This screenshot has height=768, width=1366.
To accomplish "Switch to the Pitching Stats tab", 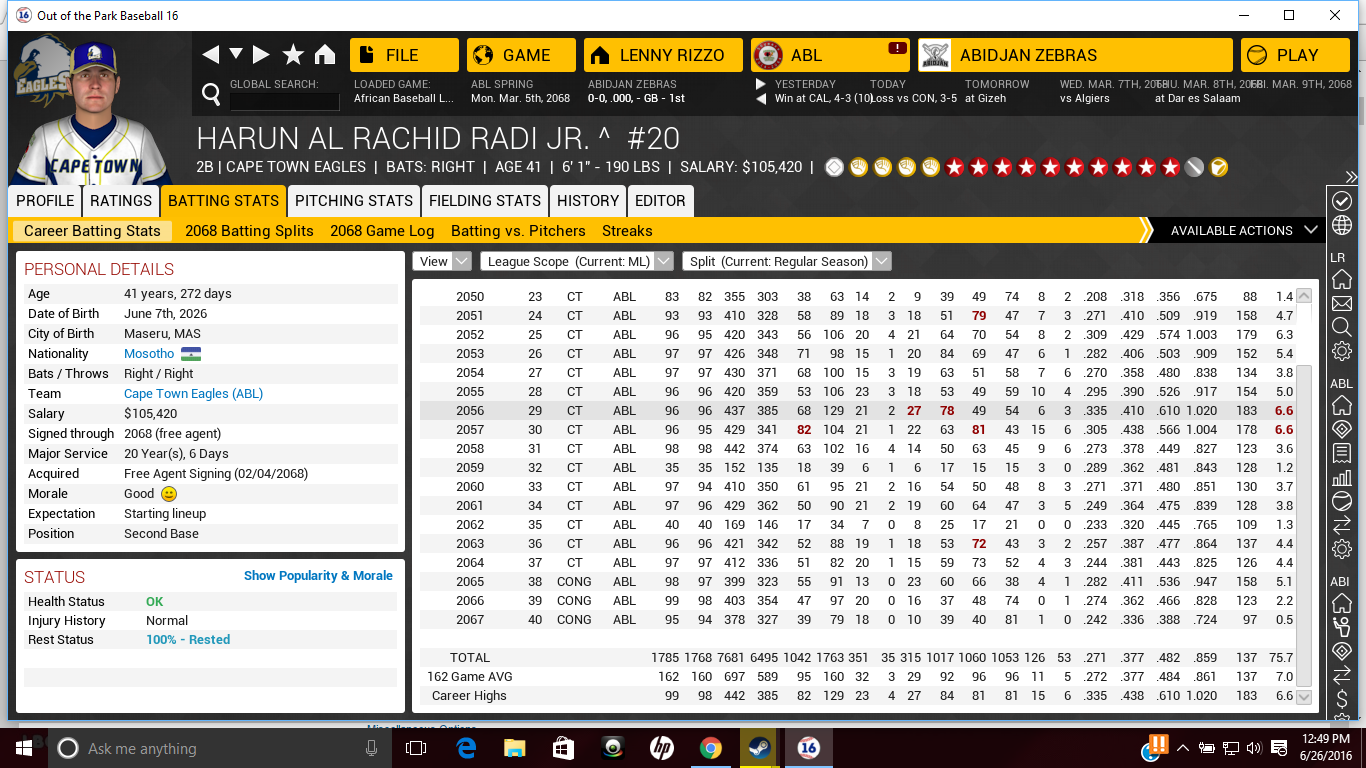I will pyautogui.click(x=354, y=201).
